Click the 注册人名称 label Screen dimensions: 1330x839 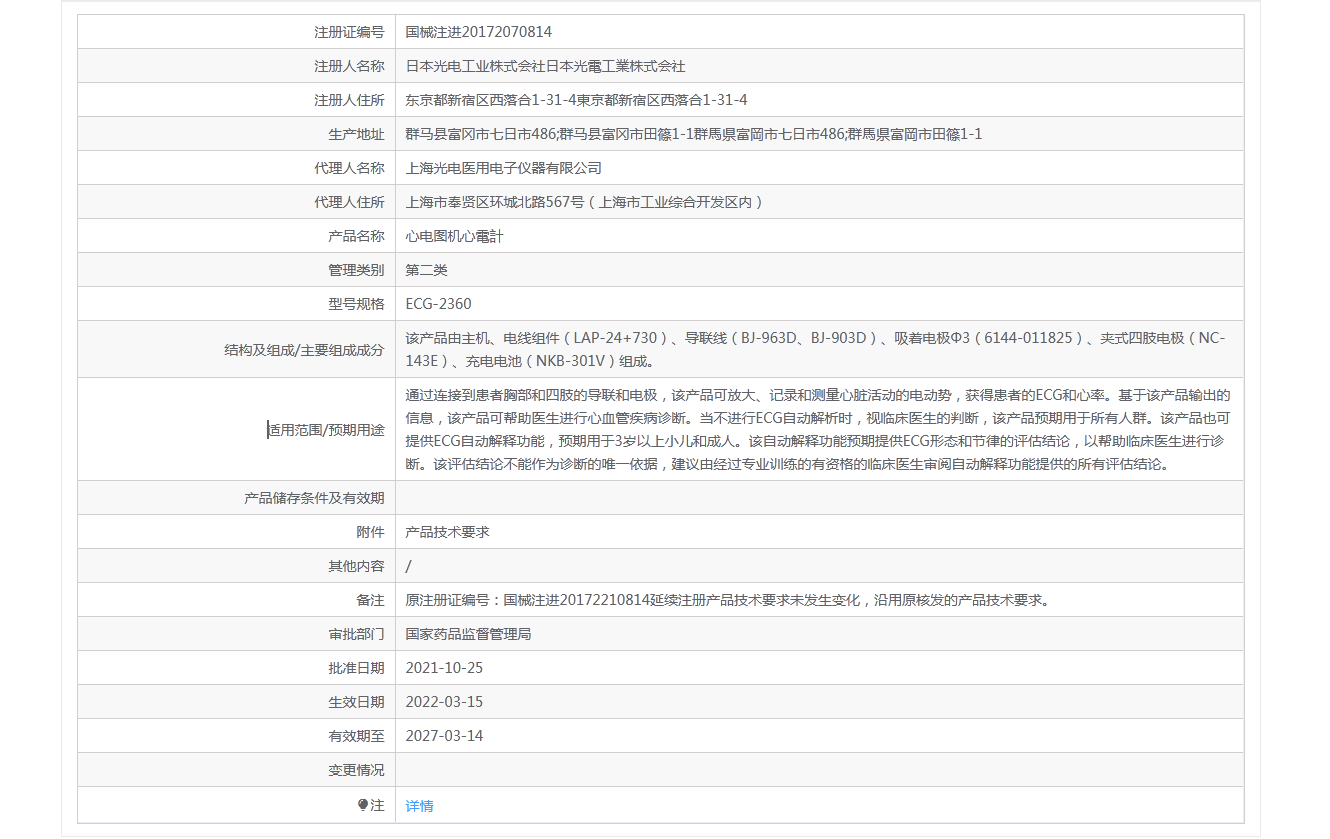pos(349,66)
